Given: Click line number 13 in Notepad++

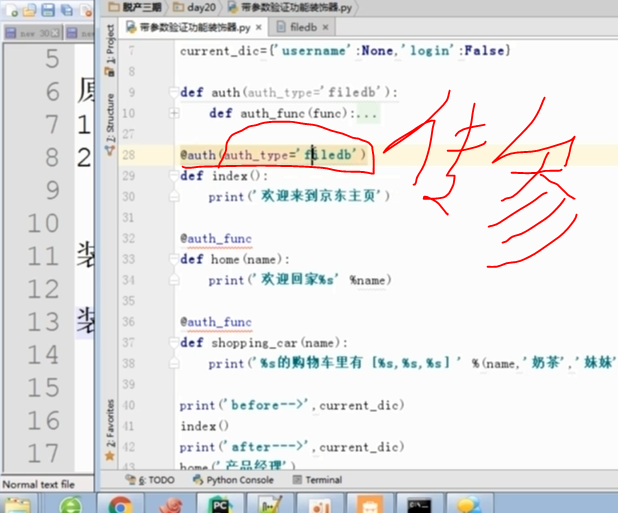Looking at the screenshot, I should click(43, 322).
